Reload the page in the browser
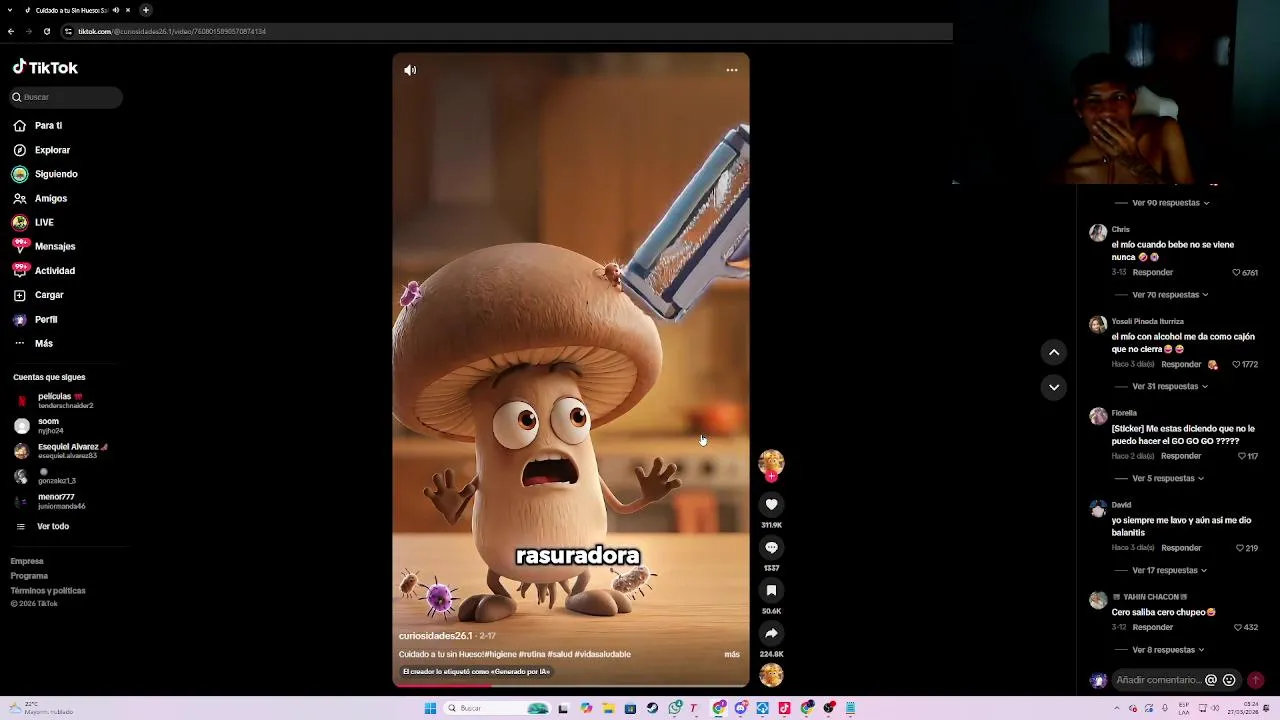 click(46, 31)
